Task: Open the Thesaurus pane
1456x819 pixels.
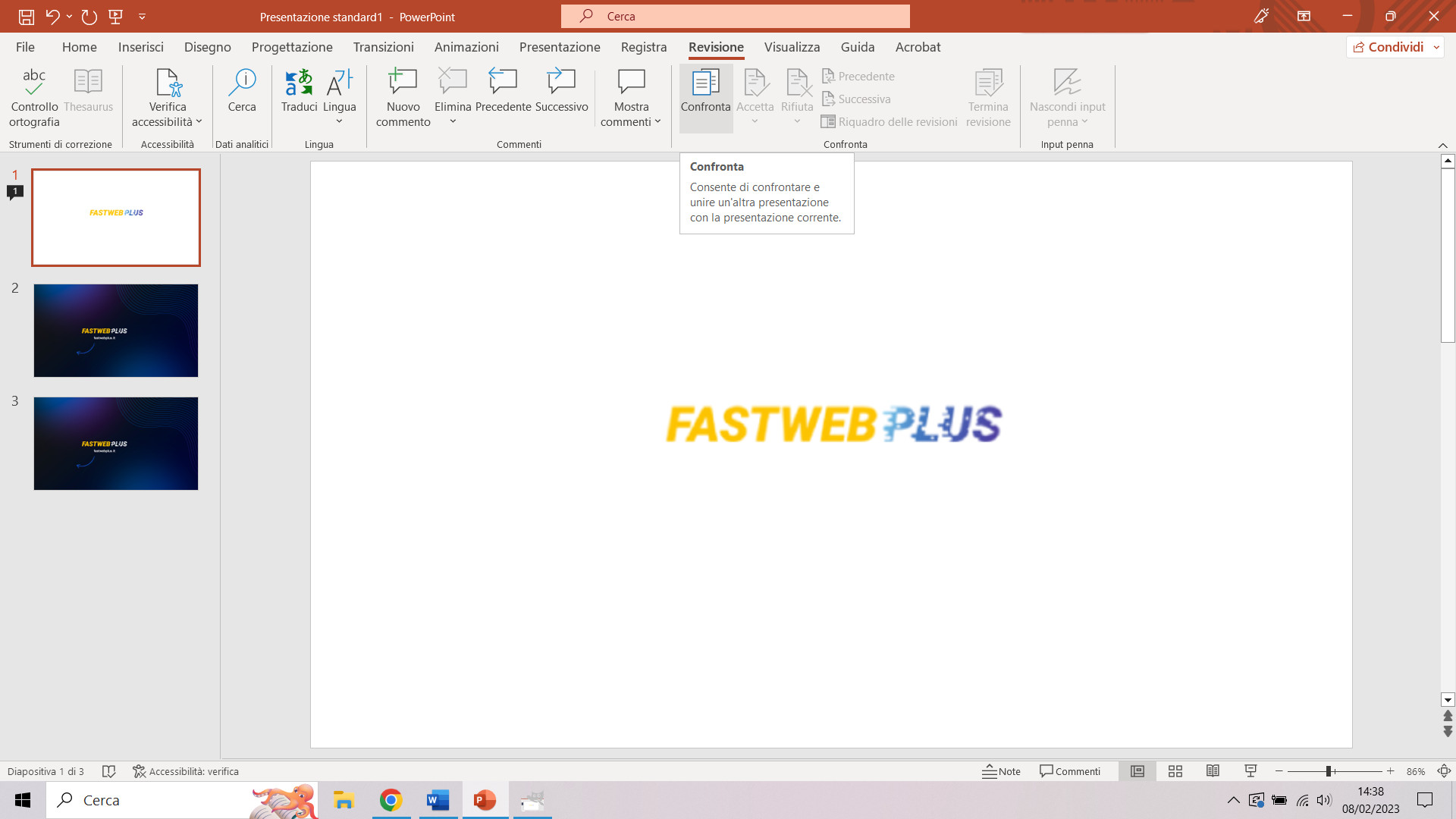Action: click(x=88, y=95)
